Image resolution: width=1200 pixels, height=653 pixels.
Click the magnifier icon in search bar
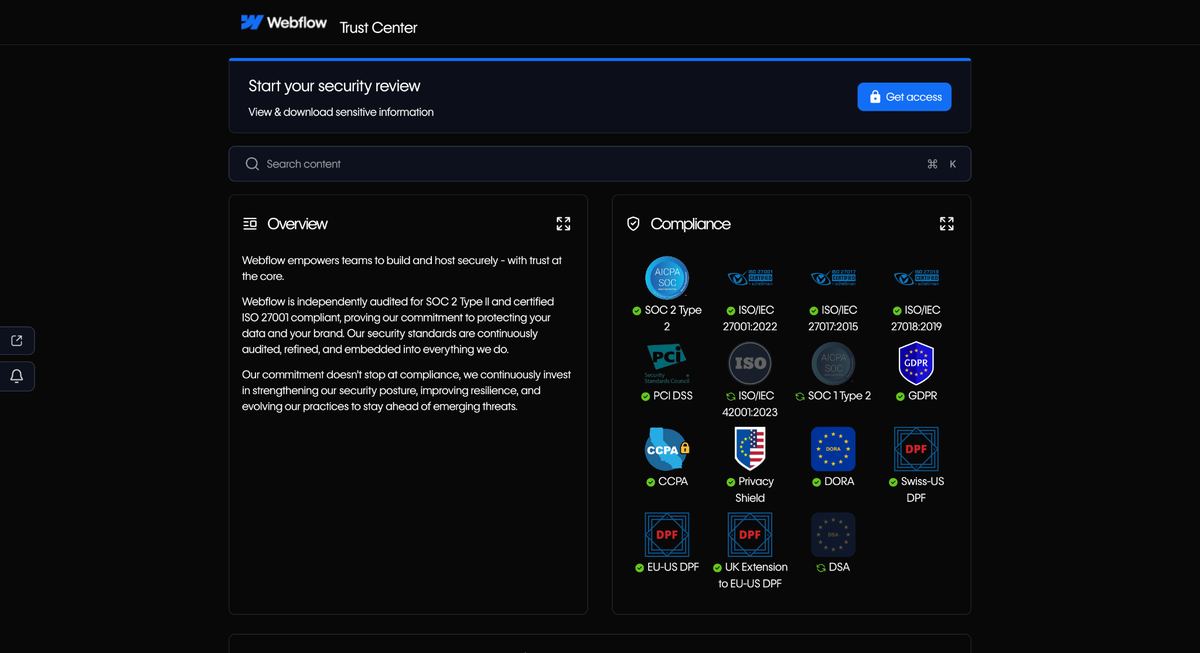click(252, 164)
